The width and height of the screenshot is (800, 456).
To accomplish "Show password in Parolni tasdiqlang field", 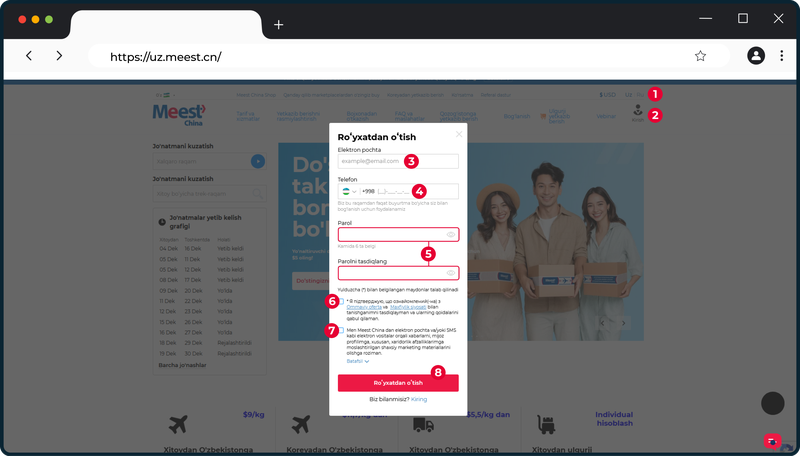I will [x=451, y=273].
